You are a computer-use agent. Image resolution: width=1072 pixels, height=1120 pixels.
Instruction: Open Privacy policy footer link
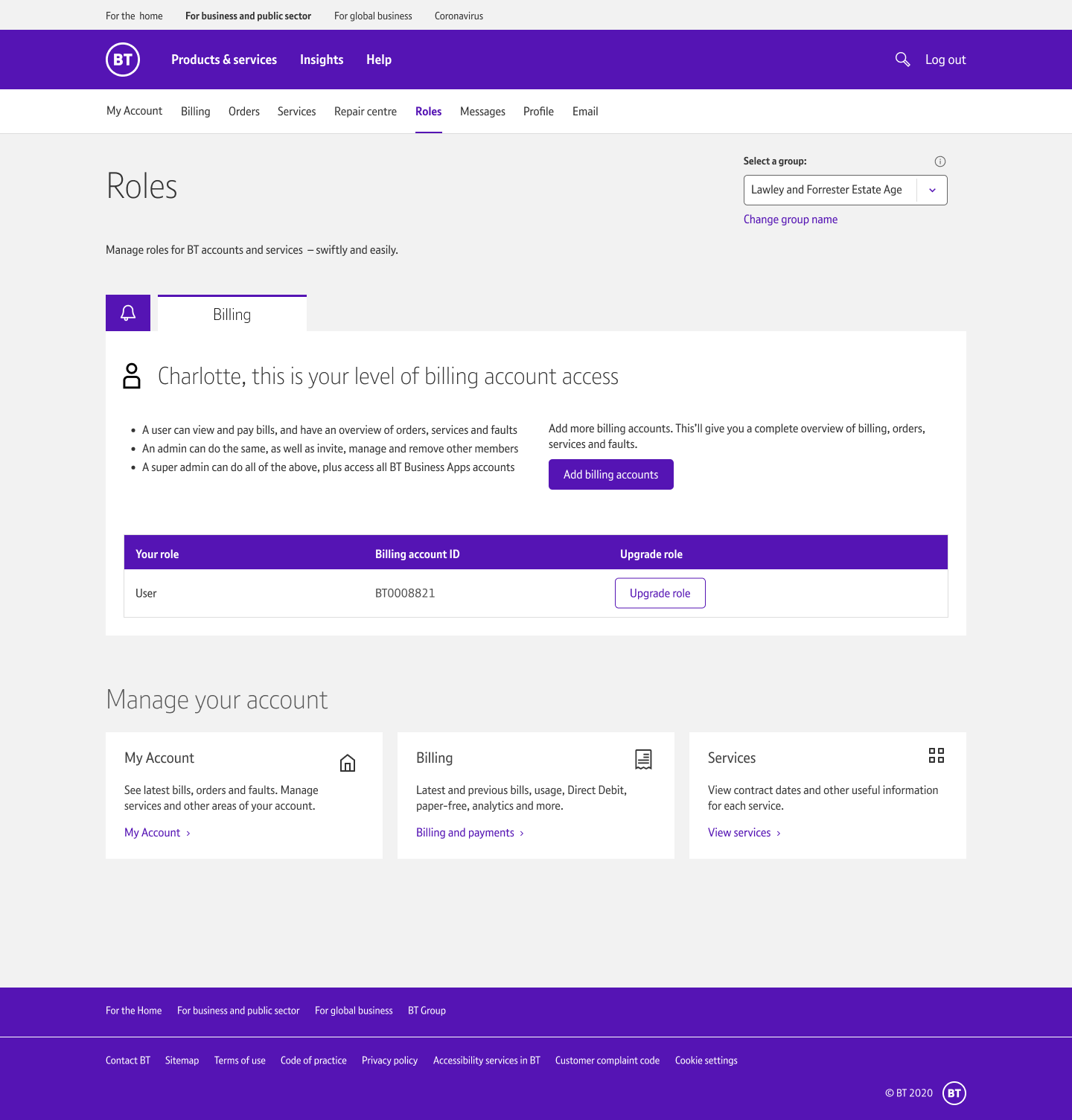[x=389, y=1060]
